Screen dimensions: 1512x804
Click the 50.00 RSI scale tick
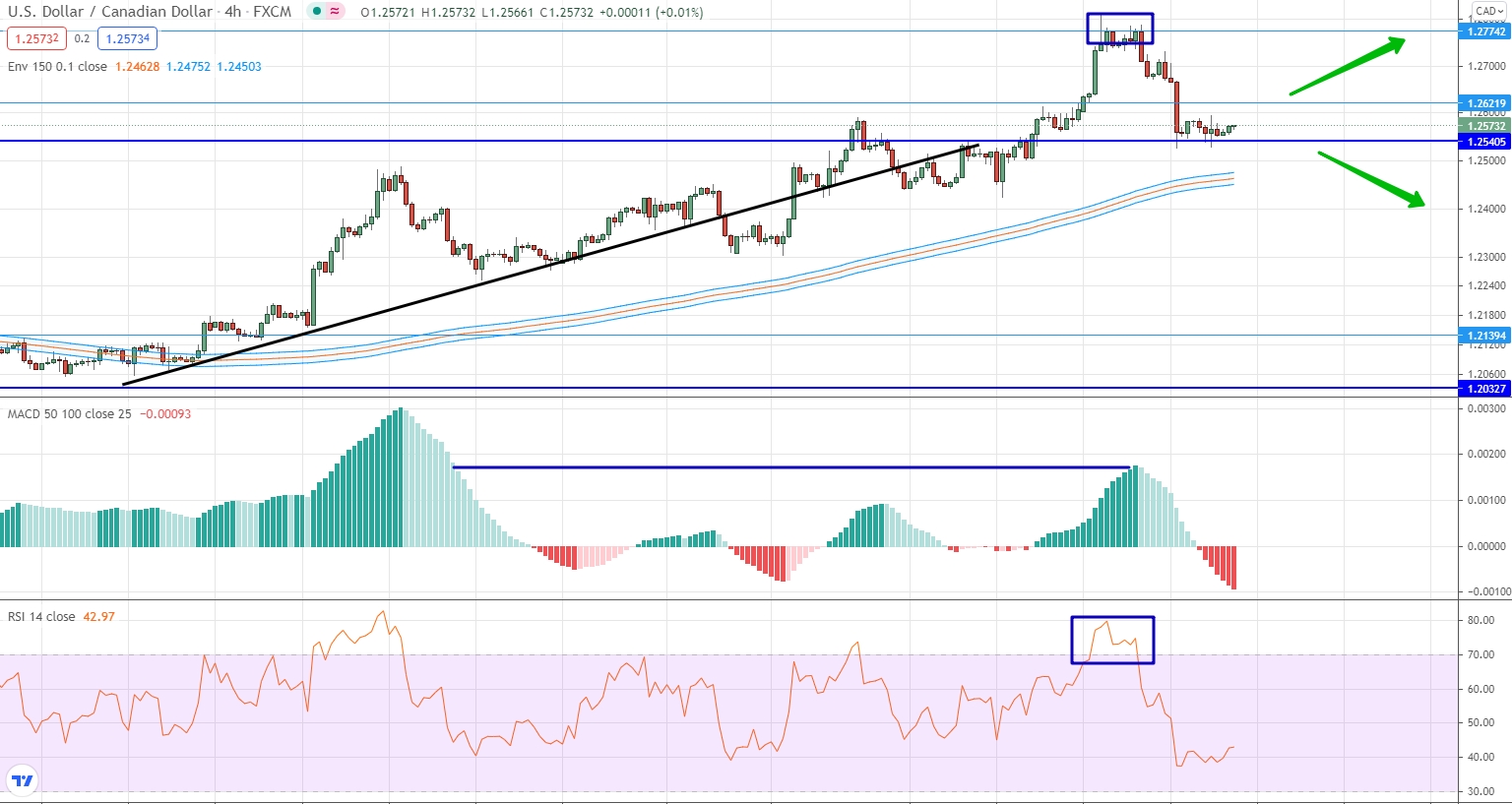click(x=1480, y=722)
